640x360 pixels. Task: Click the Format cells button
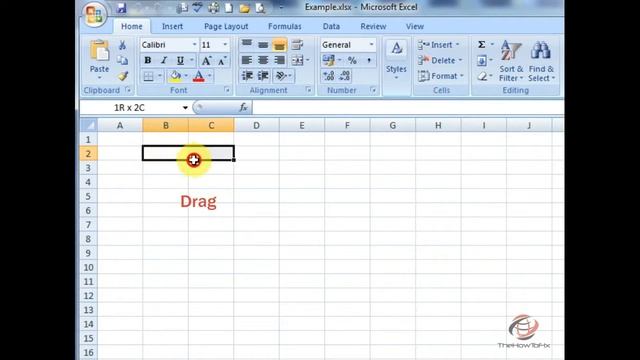click(x=441, y=76)
